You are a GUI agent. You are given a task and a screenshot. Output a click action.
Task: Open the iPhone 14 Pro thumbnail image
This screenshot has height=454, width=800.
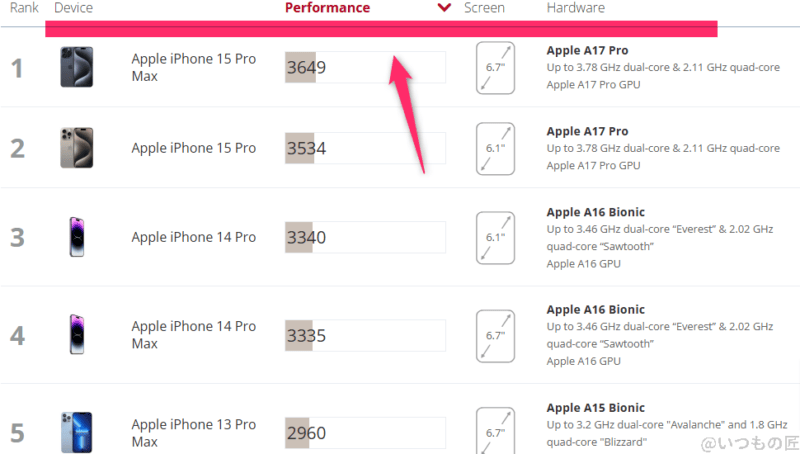tap(76, 238)
